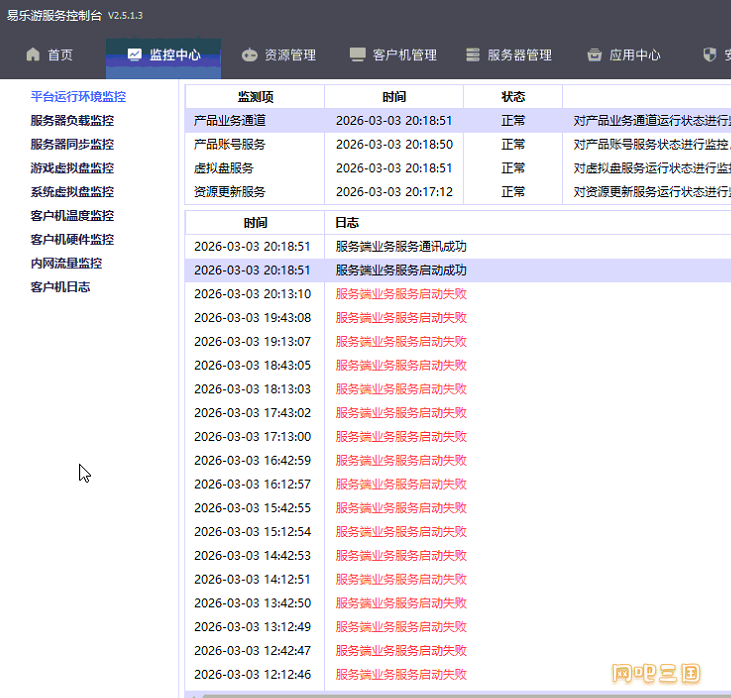Select failed log at 20:13:10

458,294
